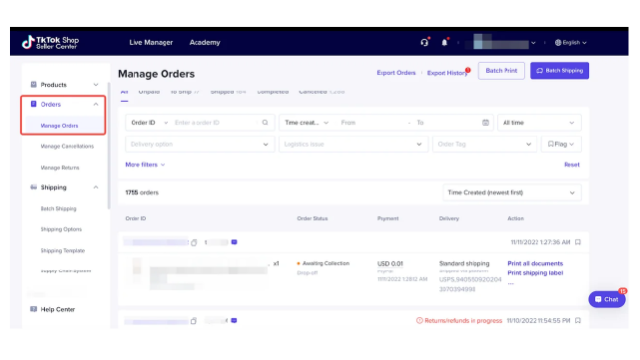640x360 pixels.
Task: Collapse the Orders sidebar section chevron
Action: point(96,104)
